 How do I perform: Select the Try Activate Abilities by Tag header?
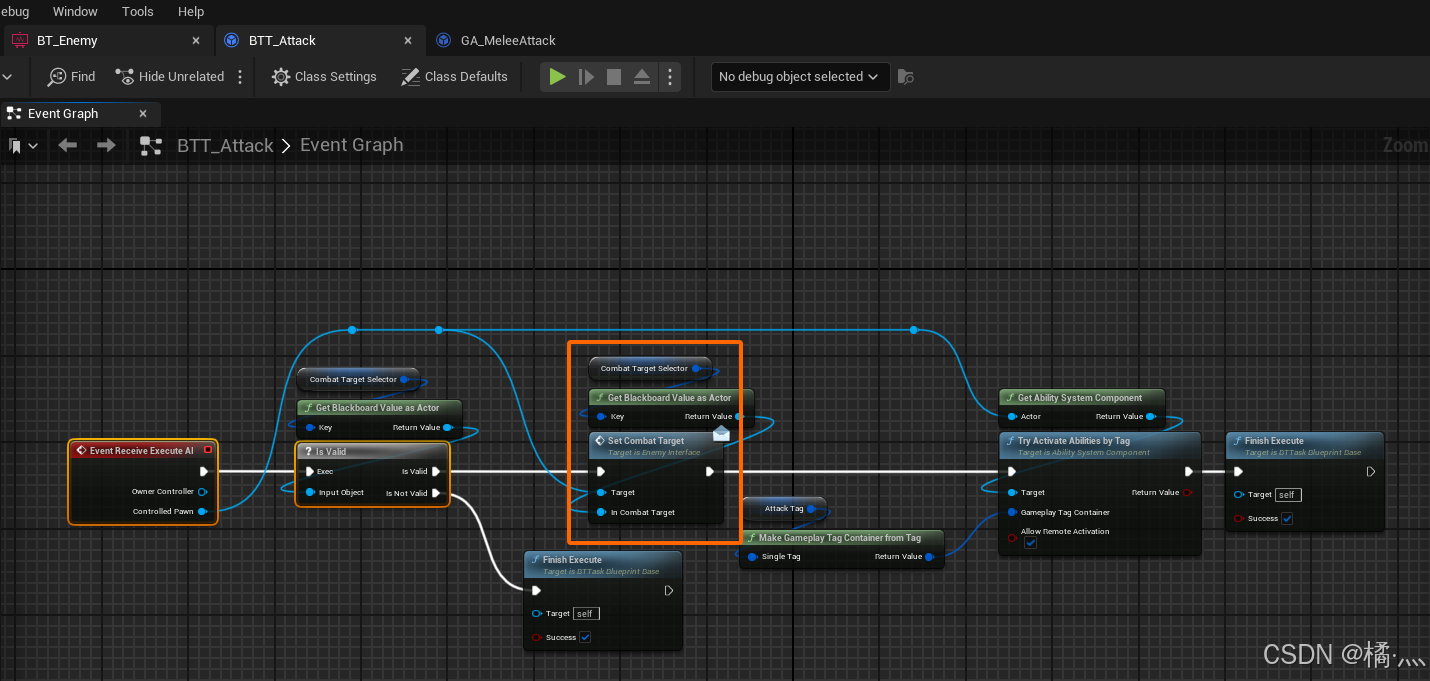[1099, 446]
